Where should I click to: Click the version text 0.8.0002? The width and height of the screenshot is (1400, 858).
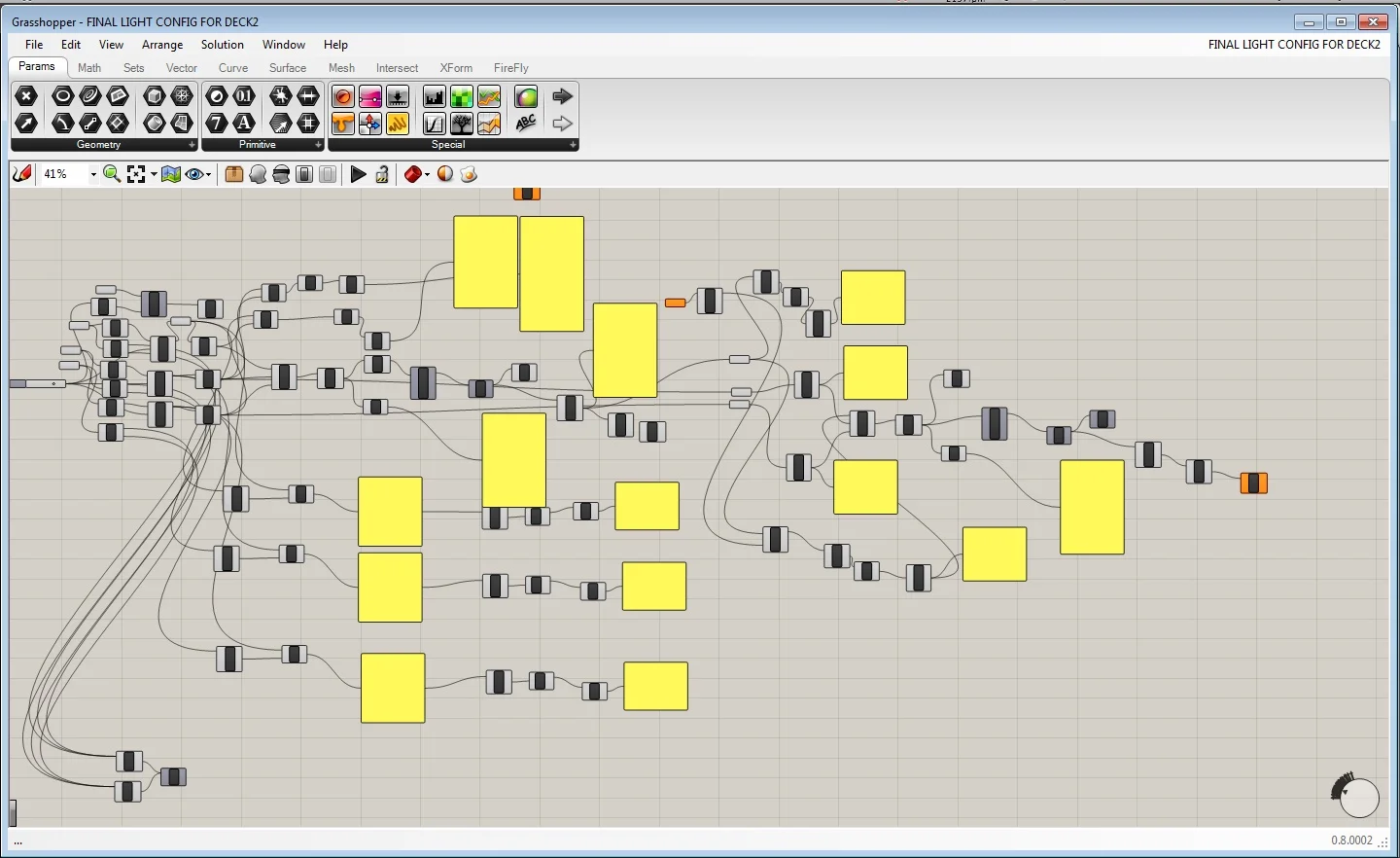coord(1352,840)
